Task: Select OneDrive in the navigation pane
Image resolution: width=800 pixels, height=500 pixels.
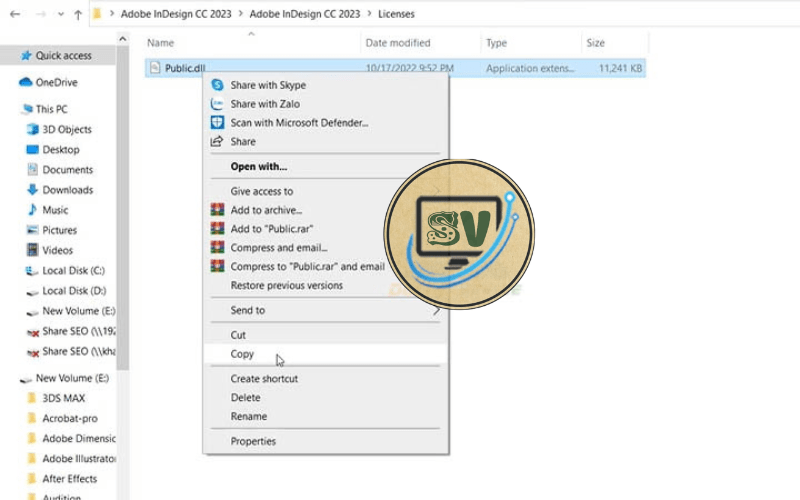Action: [58, 83]
